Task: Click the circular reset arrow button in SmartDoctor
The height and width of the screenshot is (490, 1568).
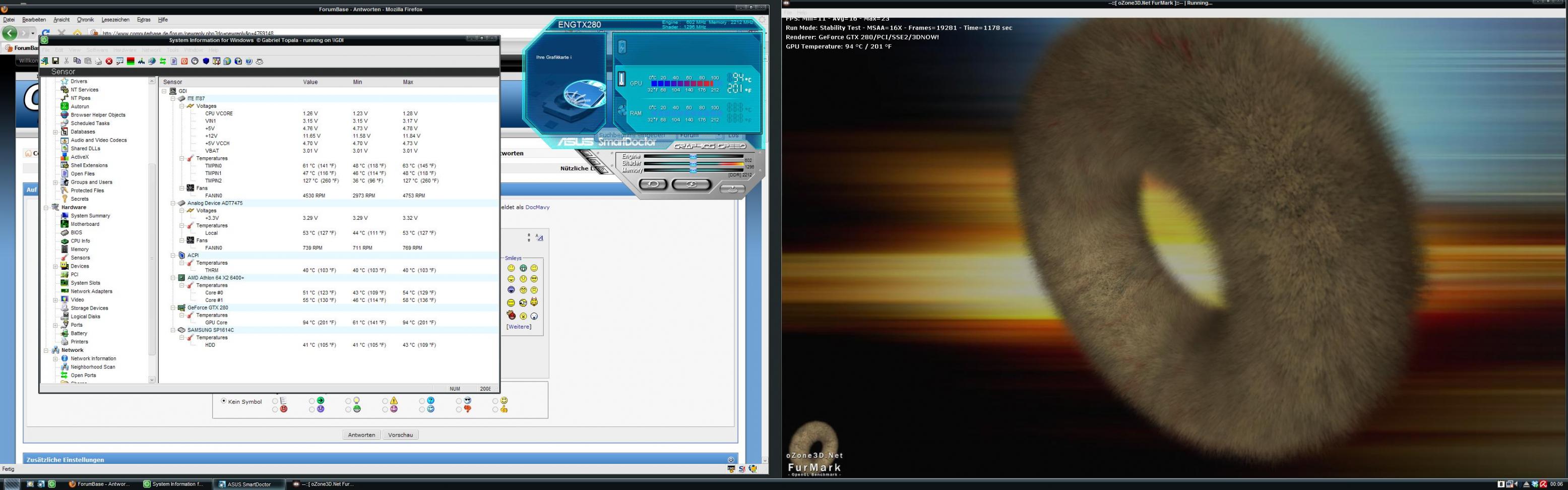Action: 653,184
